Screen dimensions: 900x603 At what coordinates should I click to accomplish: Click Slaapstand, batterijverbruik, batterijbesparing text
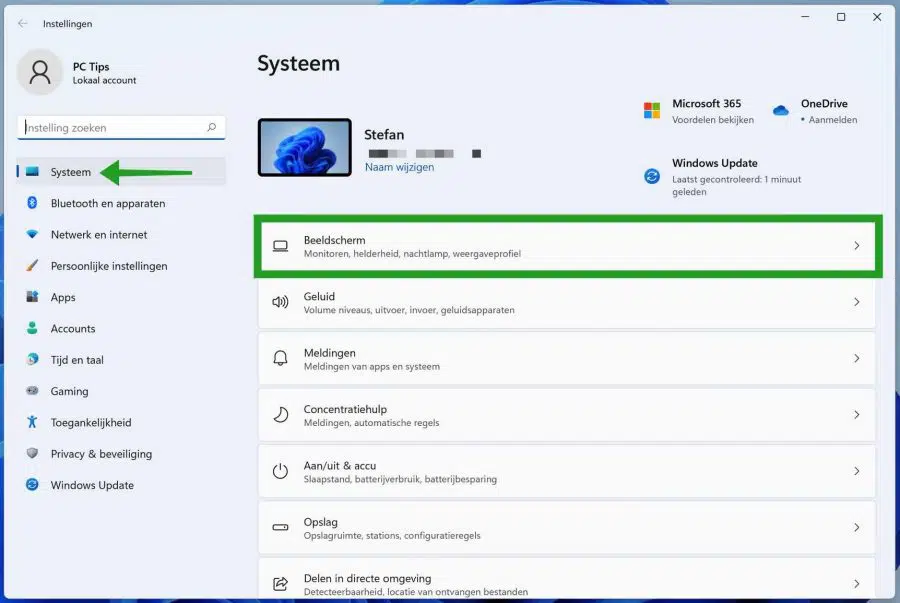tap(400, 478)
